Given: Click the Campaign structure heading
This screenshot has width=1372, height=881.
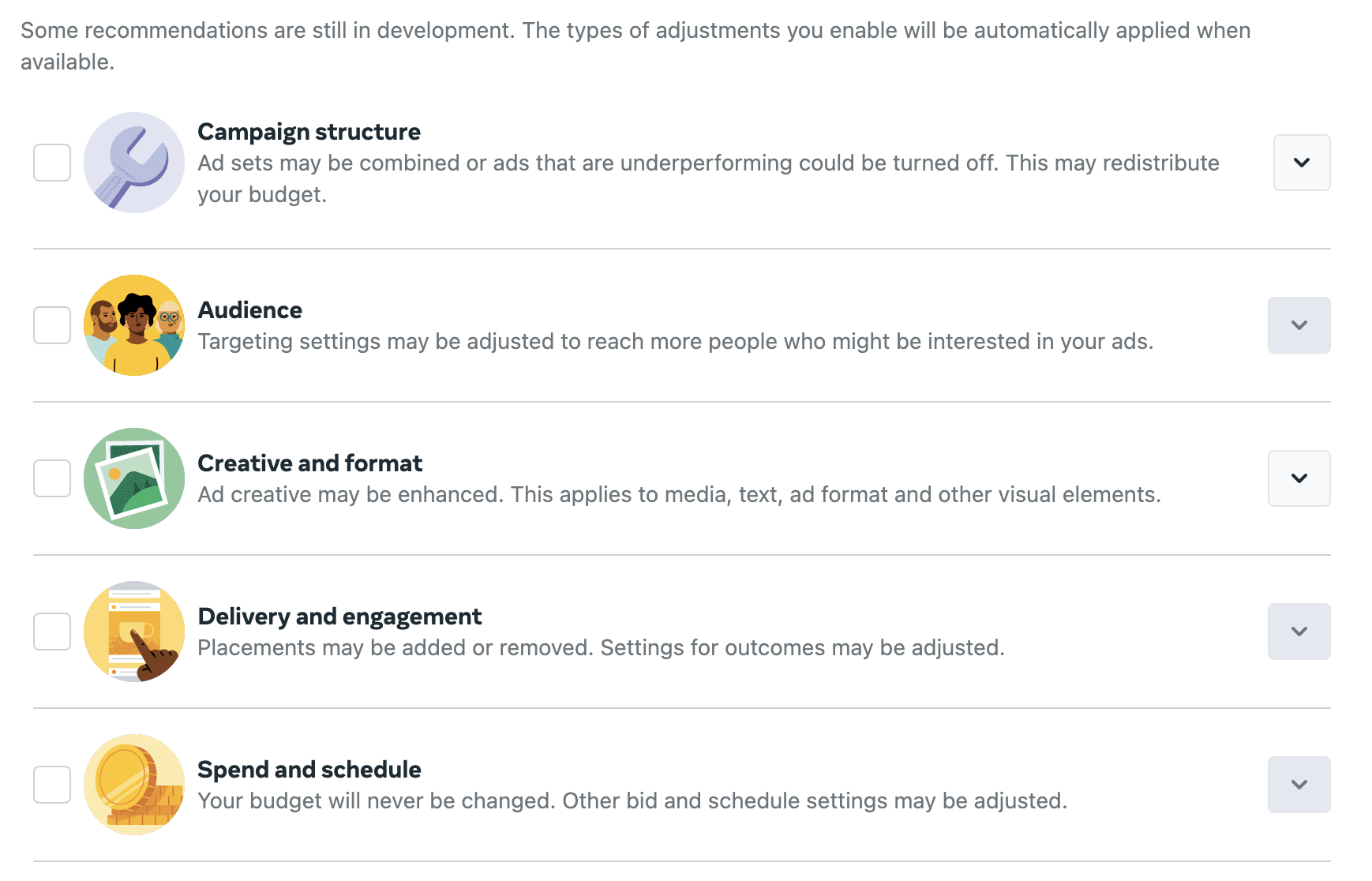Looking at the screenshot, I should 309,132.
